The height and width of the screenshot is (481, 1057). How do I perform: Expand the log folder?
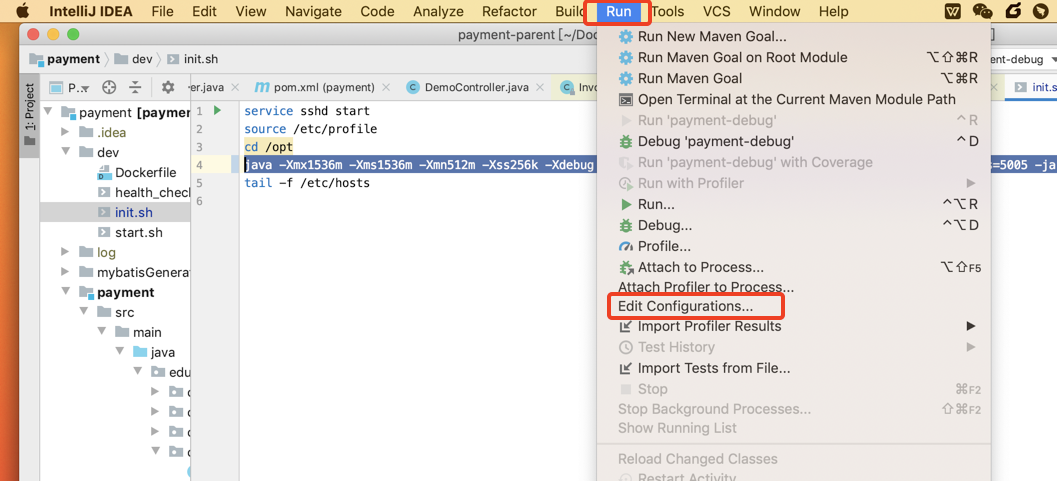pyautogui.click(x=65, y=252)
